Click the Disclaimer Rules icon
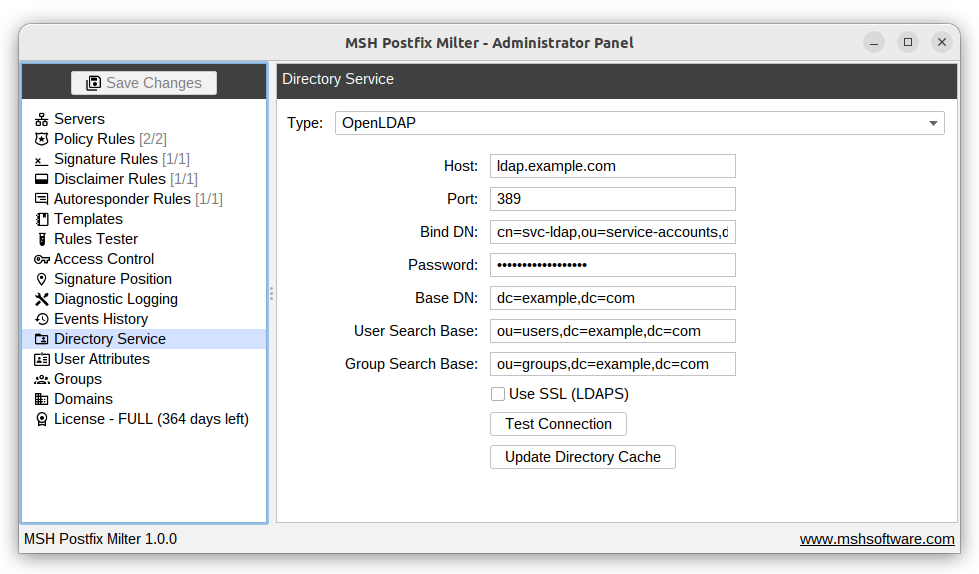 click(41, 179)
